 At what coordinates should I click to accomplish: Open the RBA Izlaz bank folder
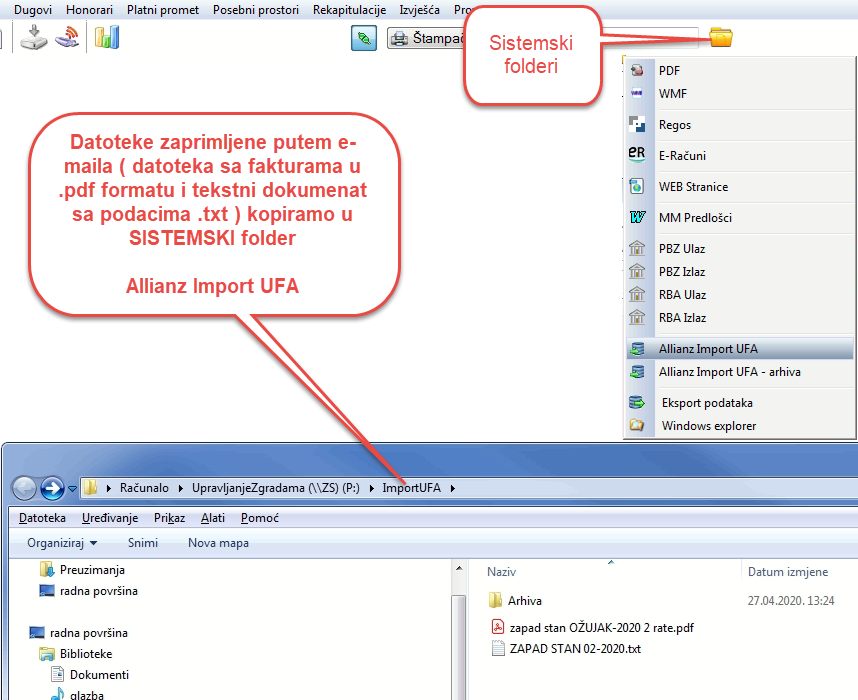point(682,318)
